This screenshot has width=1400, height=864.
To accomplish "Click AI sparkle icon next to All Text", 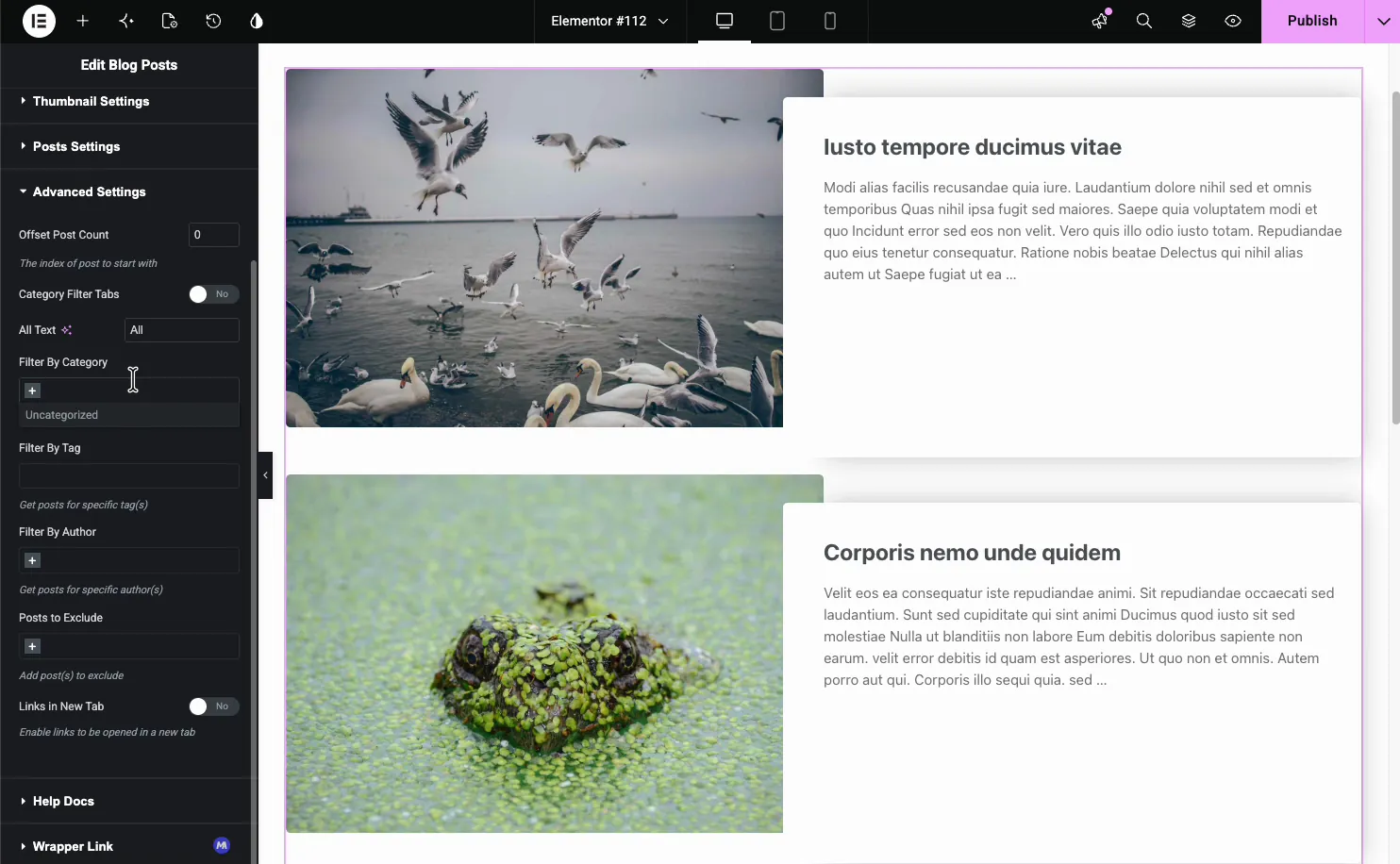I will coord(67,330).
